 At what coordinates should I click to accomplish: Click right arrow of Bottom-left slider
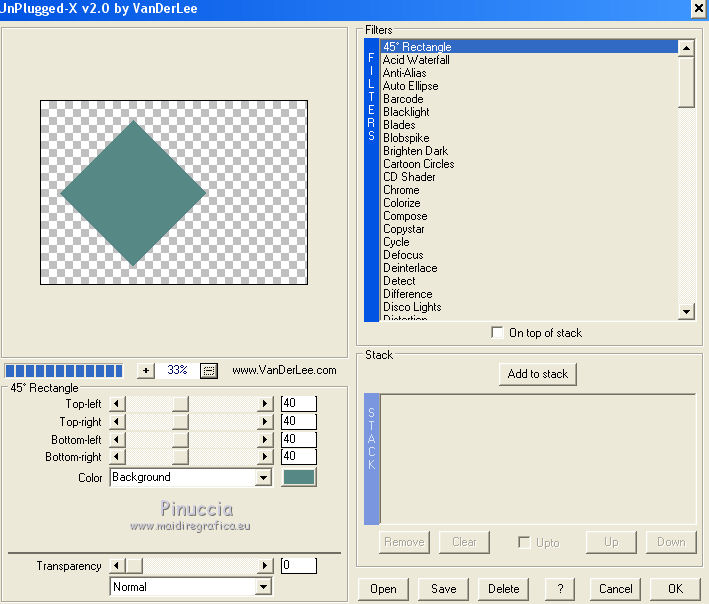point(265,439)
